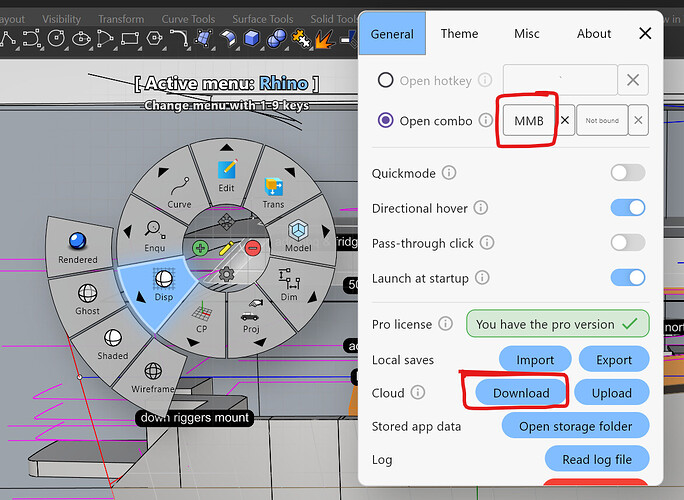Viewport: 684px width, 500px height.
Task: Choose Shaded display mode
Action: coord(113,345)
